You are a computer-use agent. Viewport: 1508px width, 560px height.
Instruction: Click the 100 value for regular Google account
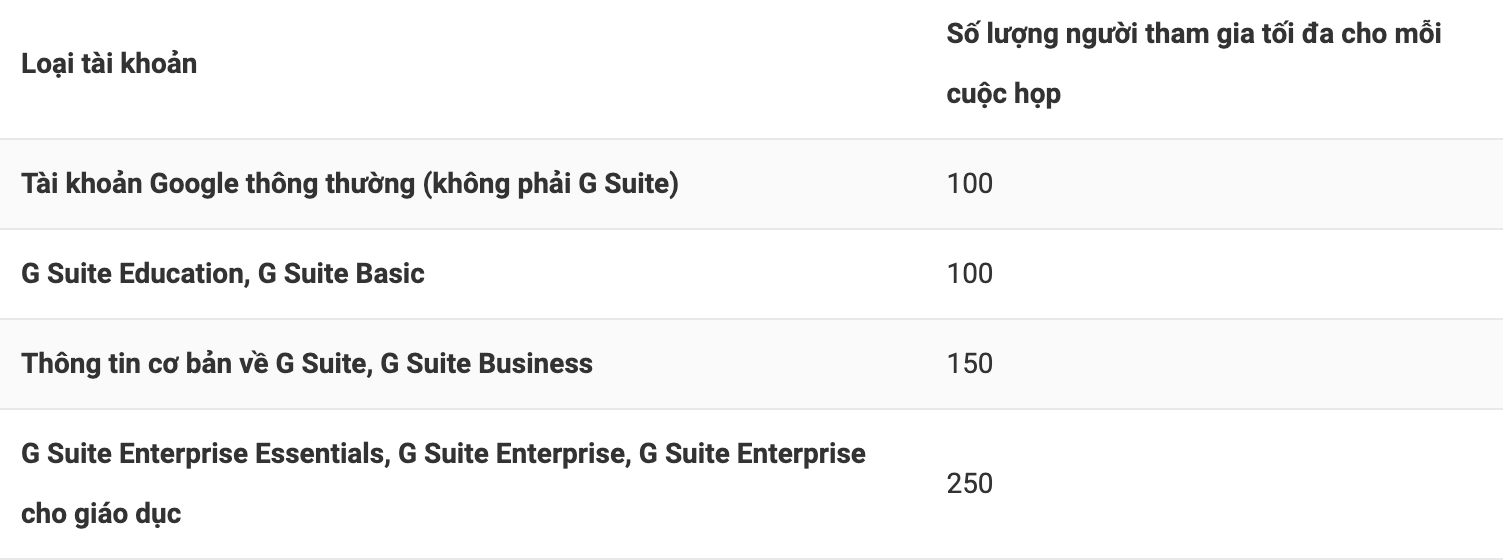click(x=970, y=184)
